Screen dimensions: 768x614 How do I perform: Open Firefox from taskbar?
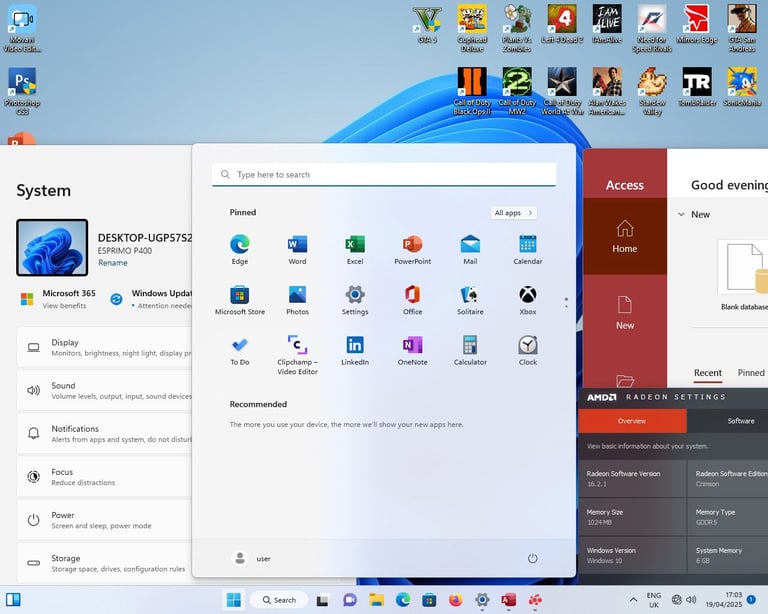[x=456, y=600]
